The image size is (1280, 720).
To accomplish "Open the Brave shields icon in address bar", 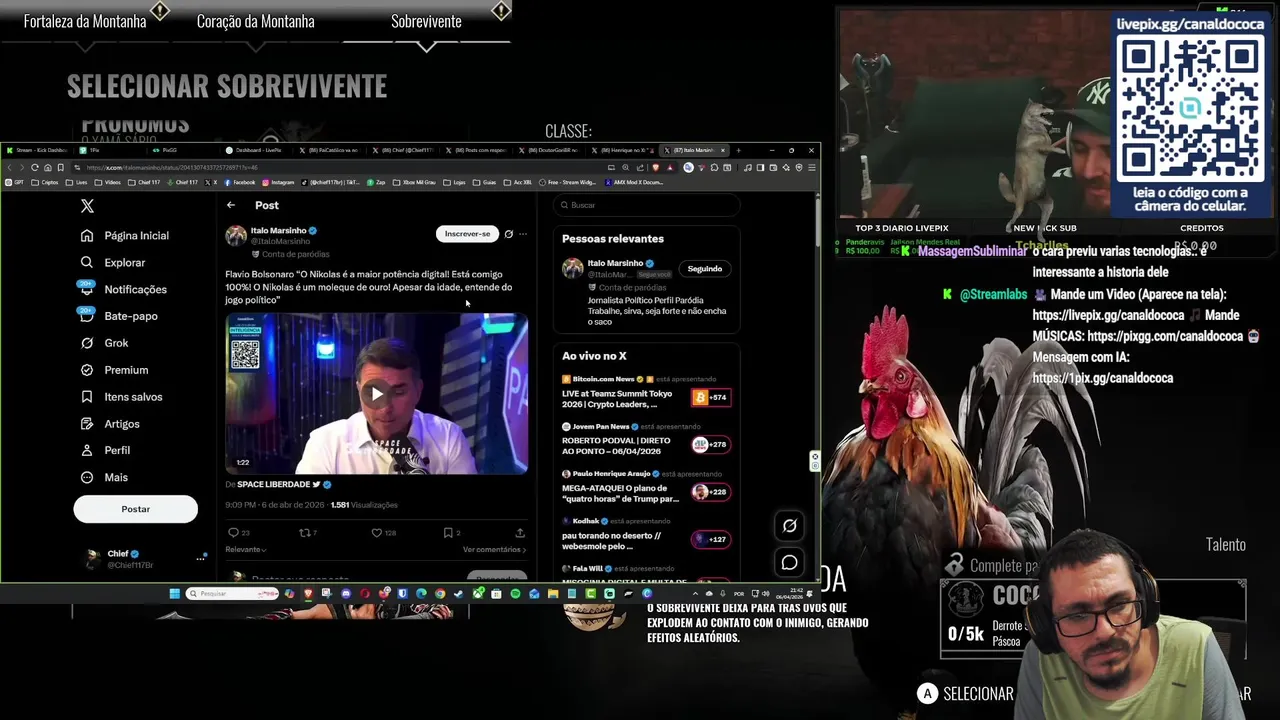I will coord(655,167).
